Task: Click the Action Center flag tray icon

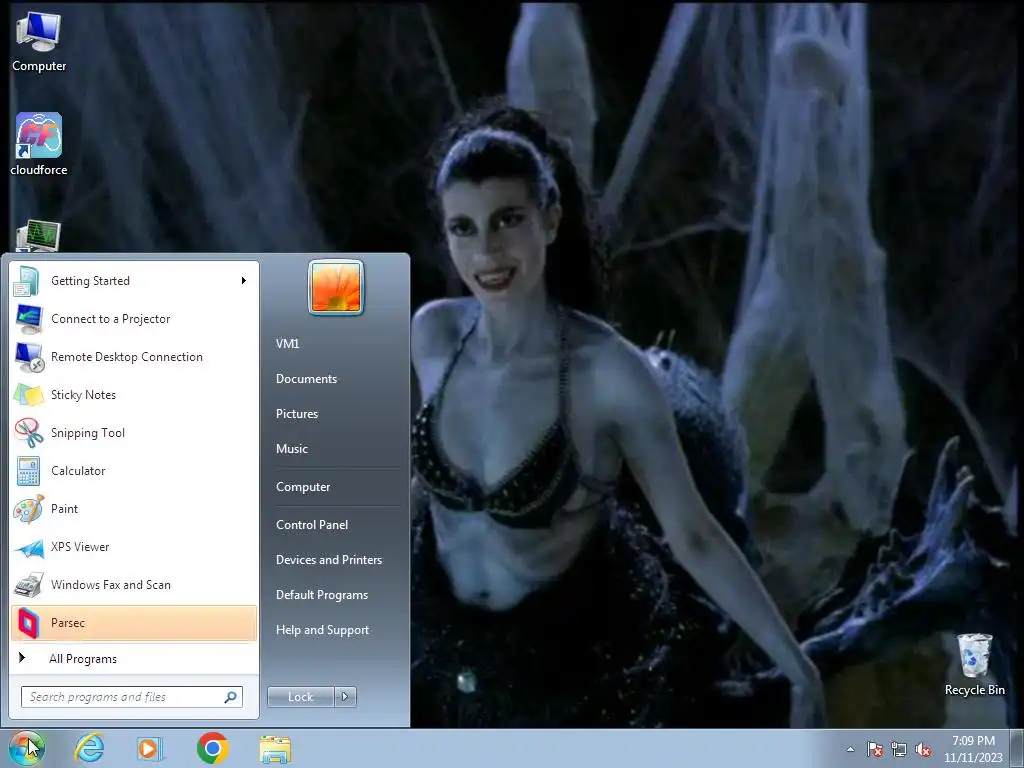Action: click(x=874, y=750)
